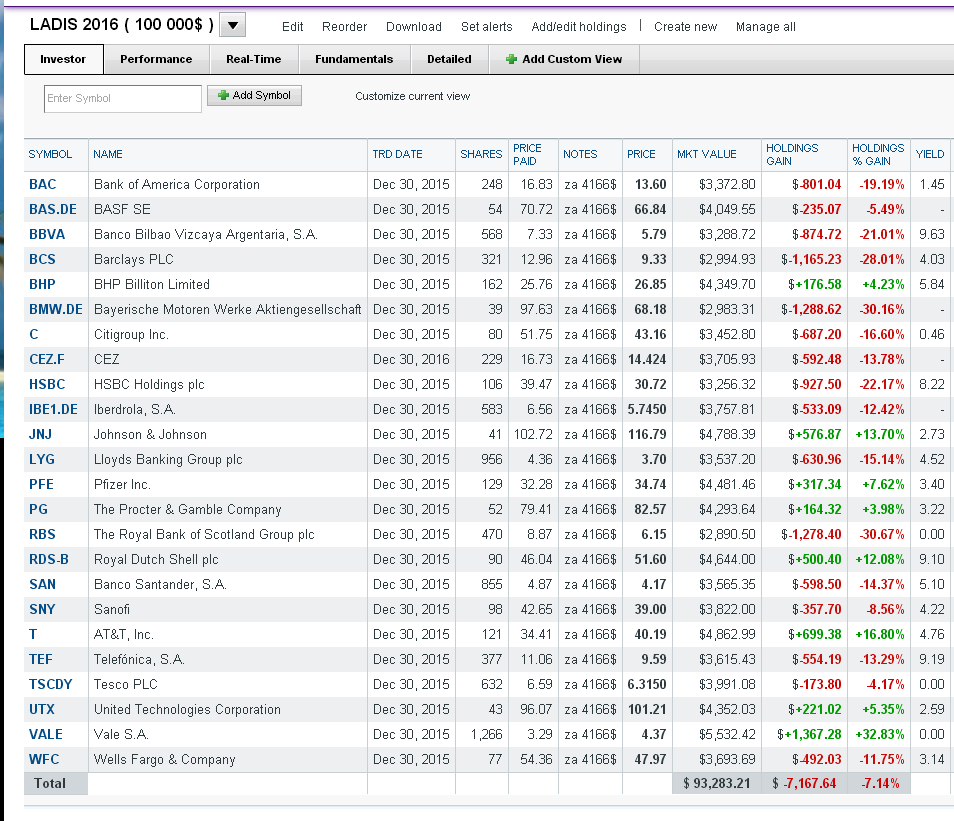Click Set alerts link
Viewport: 954px width, 821px height.
point(487,27)
